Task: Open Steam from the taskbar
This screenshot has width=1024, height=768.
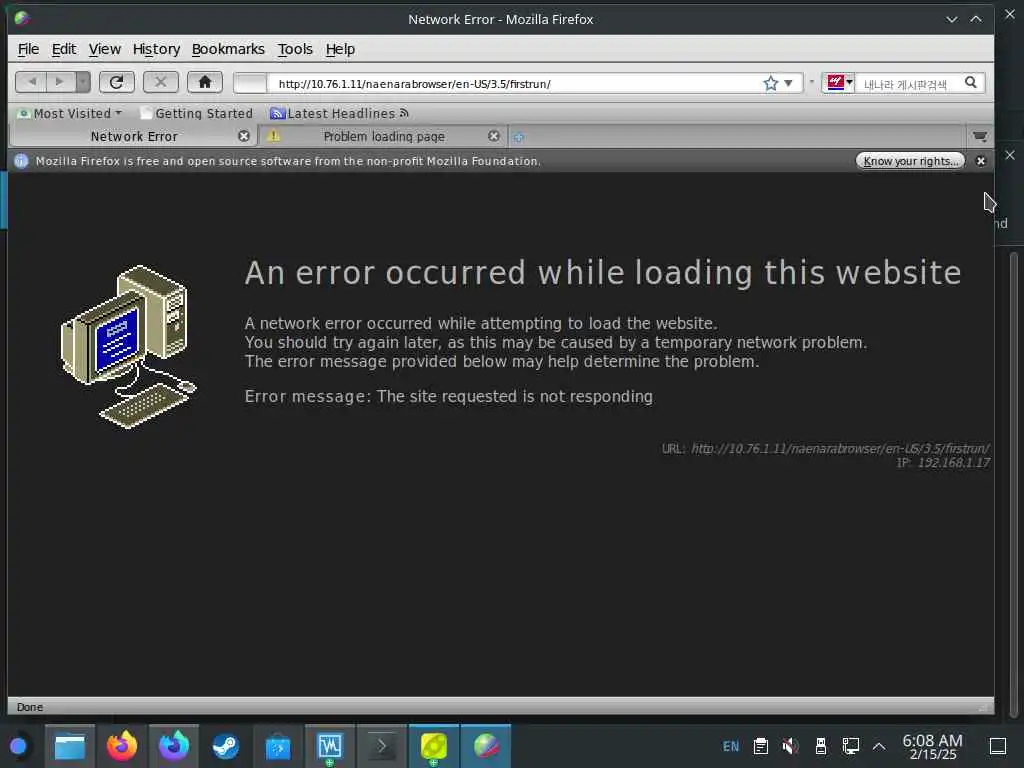Action: pos(225,746)
